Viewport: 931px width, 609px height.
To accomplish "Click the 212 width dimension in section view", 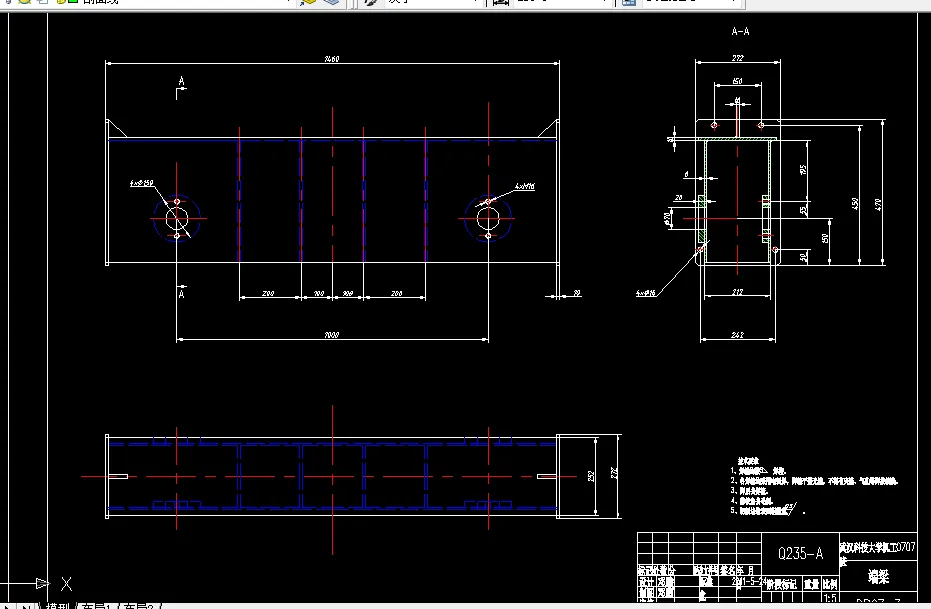I will tap(737, 292).
